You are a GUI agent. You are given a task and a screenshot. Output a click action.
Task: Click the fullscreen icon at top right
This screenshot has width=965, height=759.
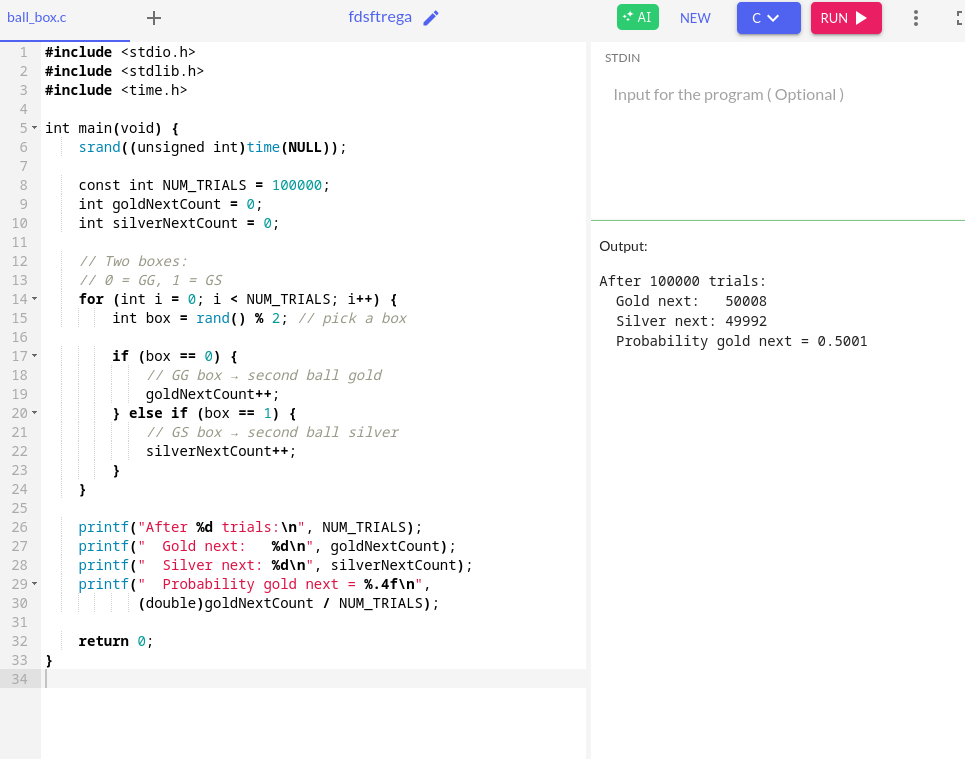click(x=958, y=18)
